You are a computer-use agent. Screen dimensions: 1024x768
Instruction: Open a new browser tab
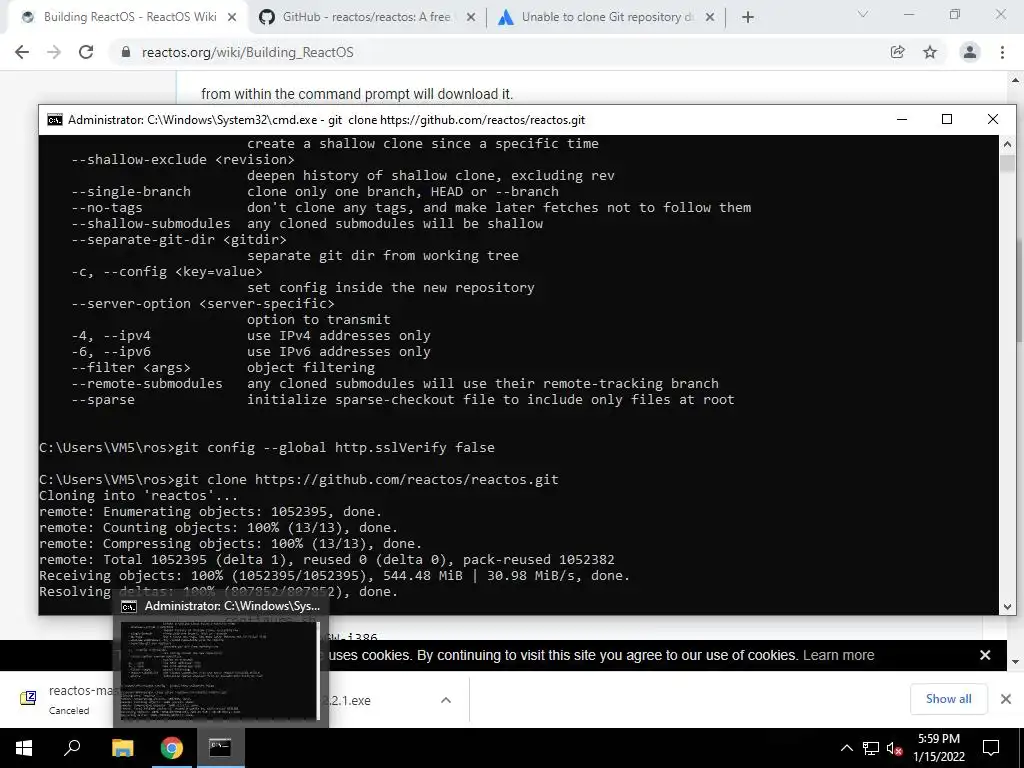pyautogui.click(x=748, y=18)
